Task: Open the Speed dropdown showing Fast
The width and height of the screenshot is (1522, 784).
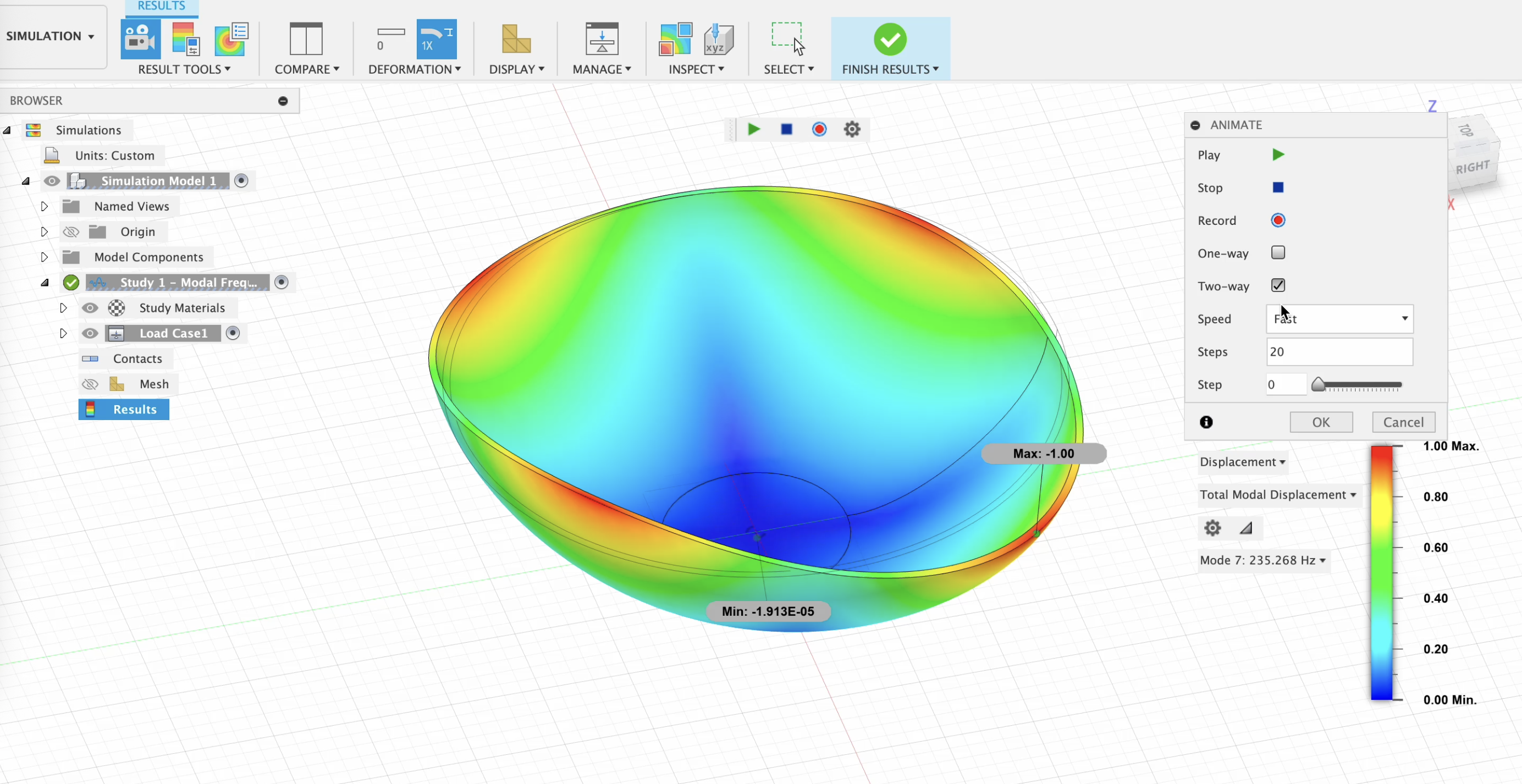Action: coord(1339,318)
